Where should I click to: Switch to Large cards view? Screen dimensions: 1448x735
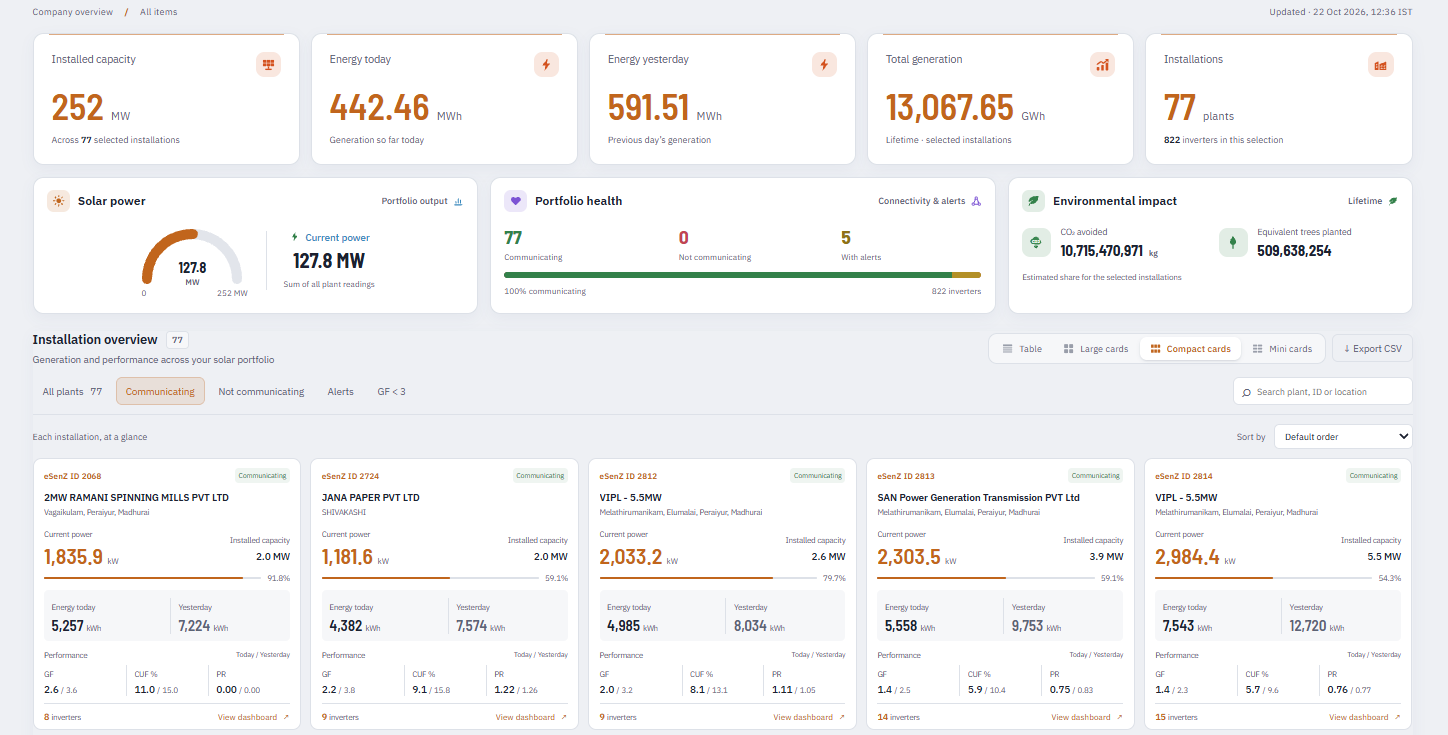(x=1095, y=349)
